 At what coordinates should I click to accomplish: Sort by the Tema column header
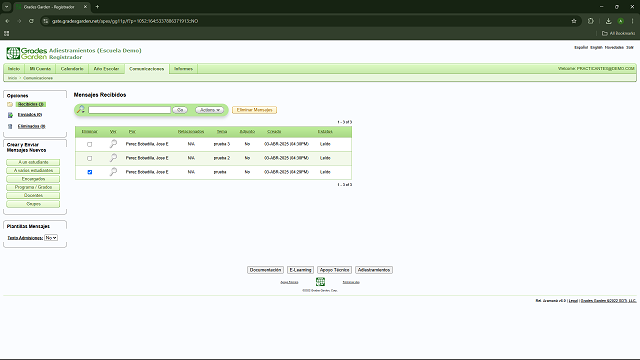pyautogui.click(x=222, y=131)
